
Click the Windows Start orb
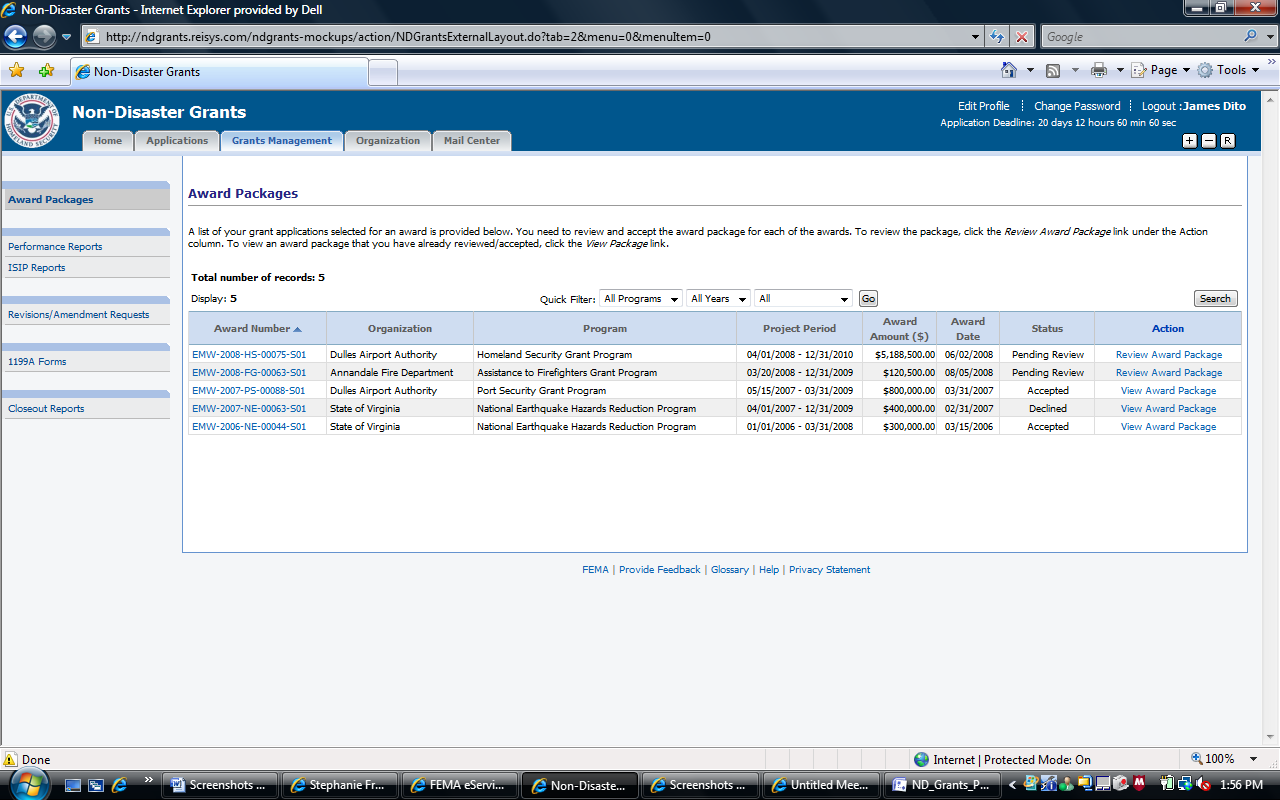point(31,784)
